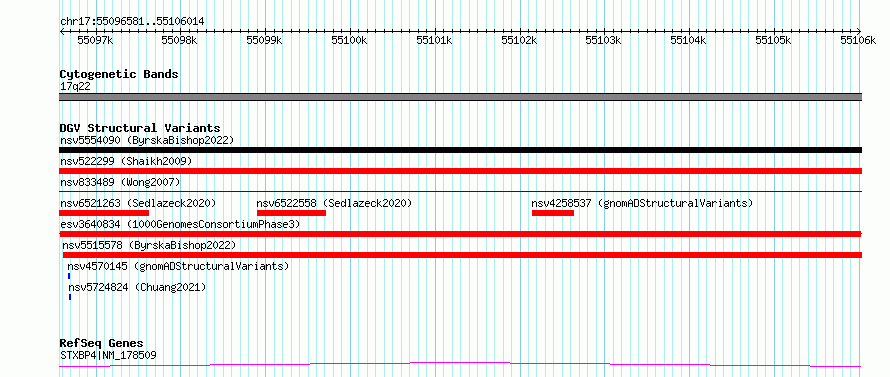The image size is (890, 377).
Task: Open the nsv6522558 (Sedlazeck2020) label
Action: pos(334,203)
